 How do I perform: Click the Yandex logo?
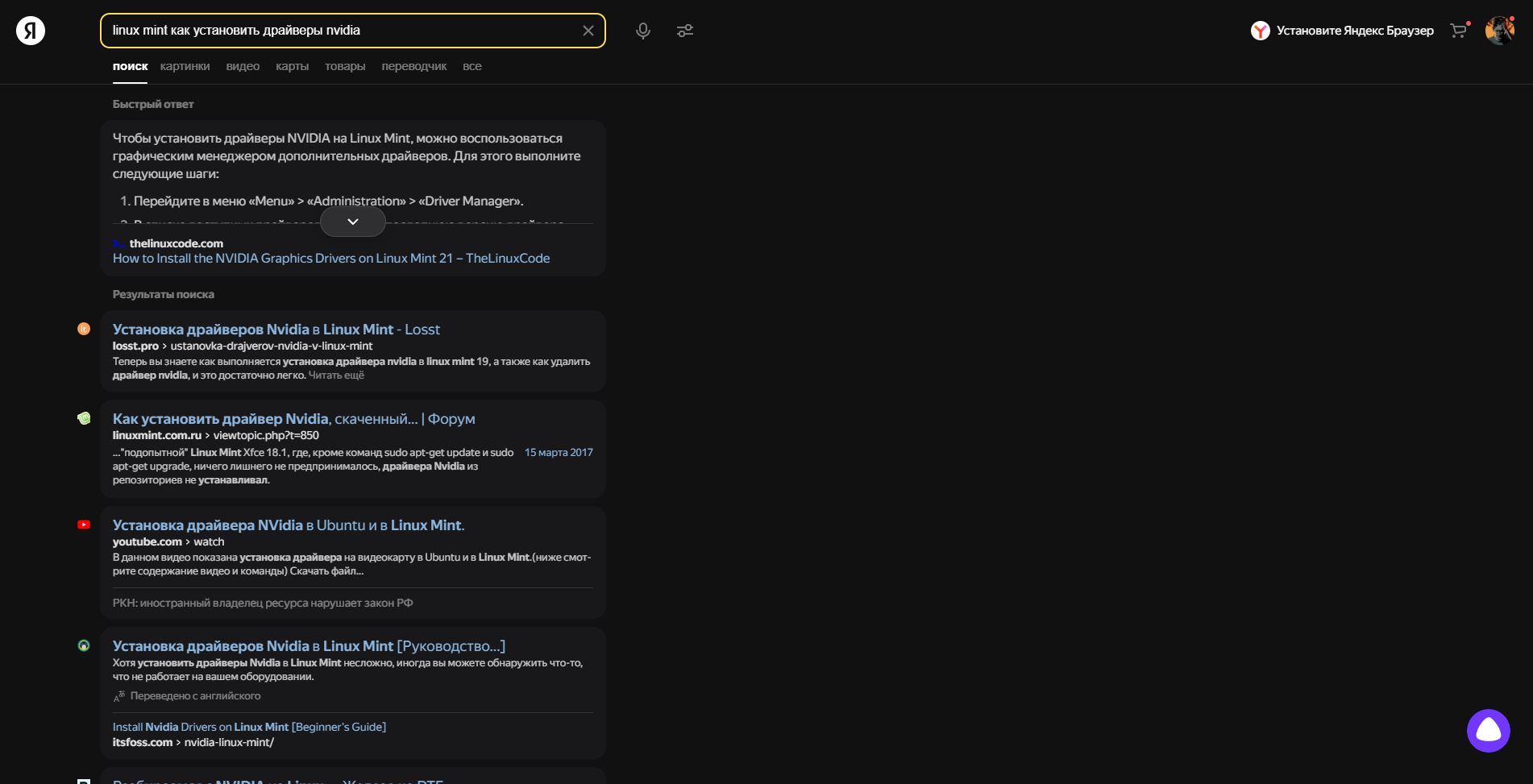click(29, 30)
